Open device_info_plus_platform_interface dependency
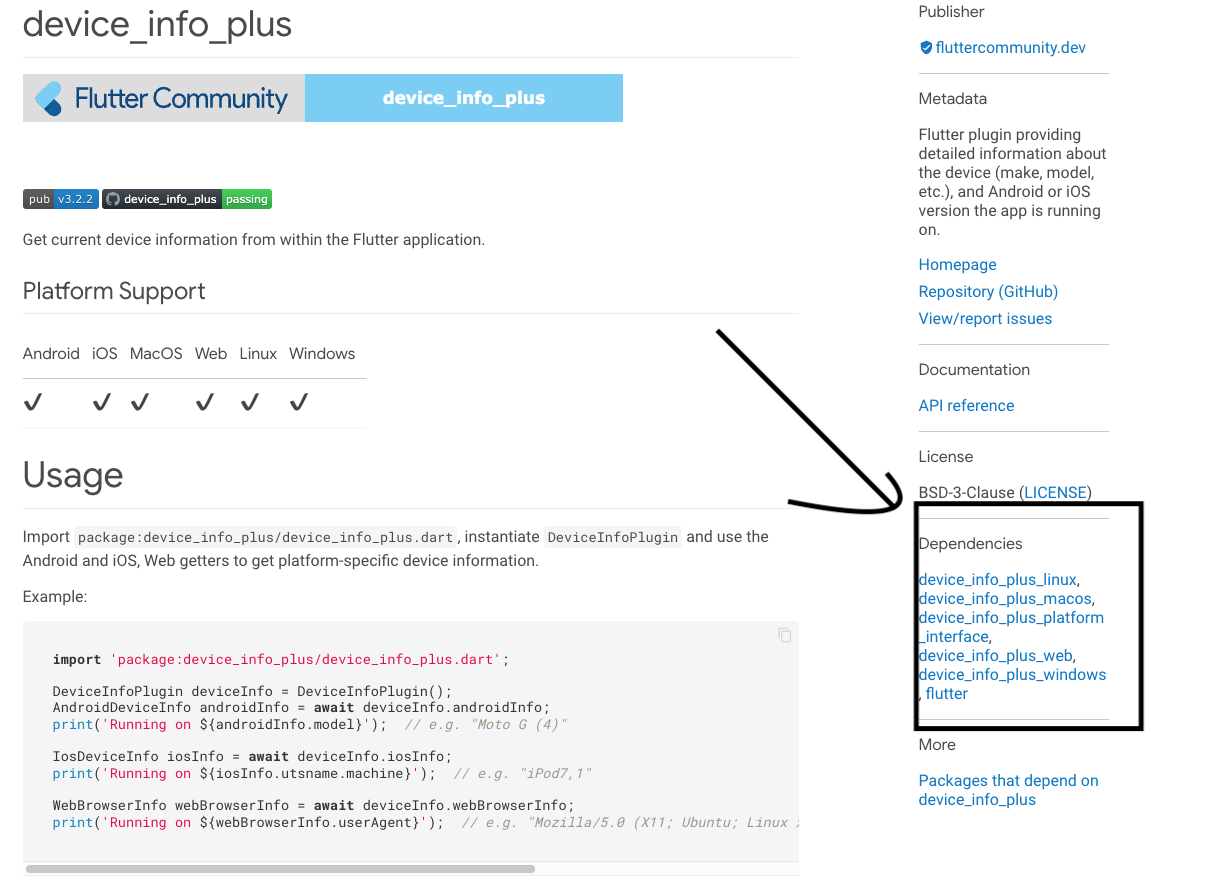 pyautogui.click(x=1011, y=627)
